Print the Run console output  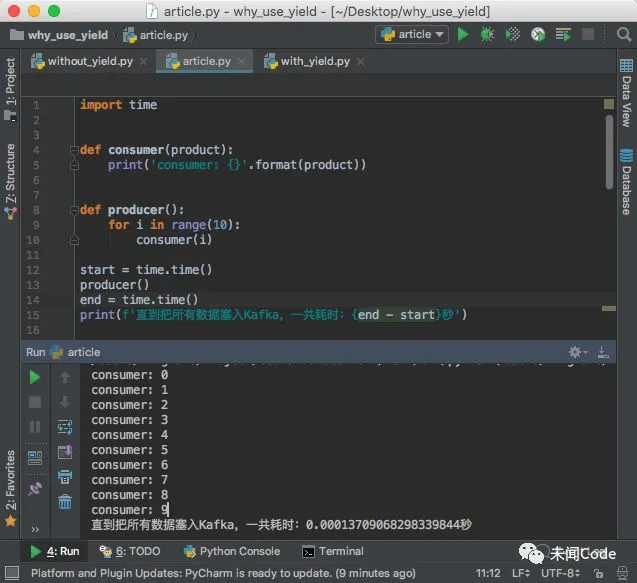[x=65, y=477]
